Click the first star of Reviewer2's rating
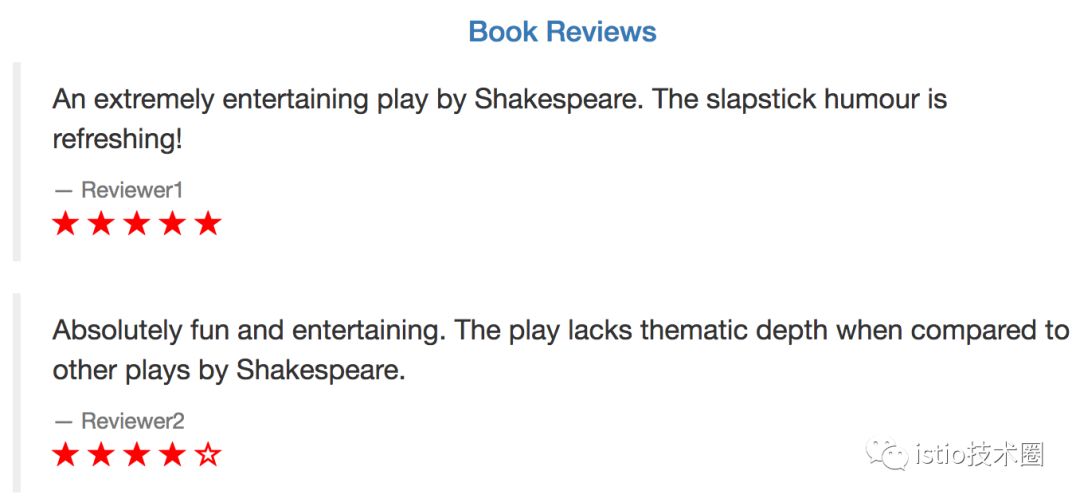This screenshot has height=502, width=1080. [x=65, y=456]
